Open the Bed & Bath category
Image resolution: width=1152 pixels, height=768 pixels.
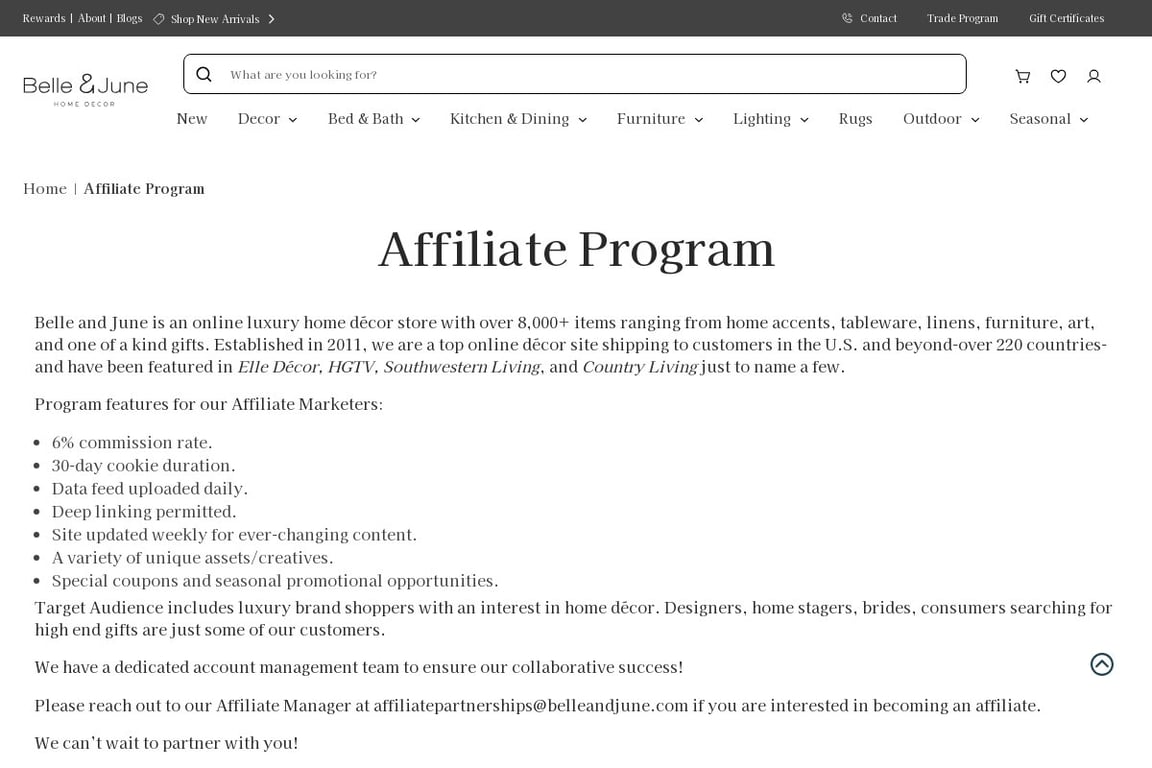pos(365,119)
